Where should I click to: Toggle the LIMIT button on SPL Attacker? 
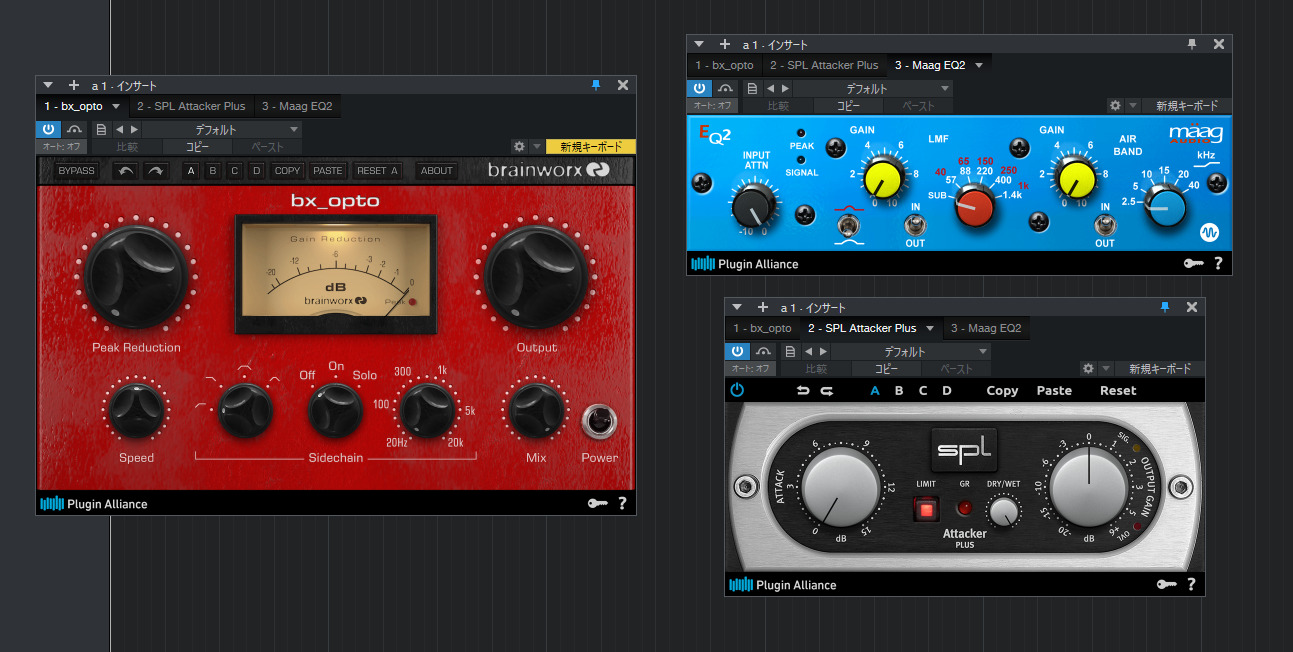[926, 510]
